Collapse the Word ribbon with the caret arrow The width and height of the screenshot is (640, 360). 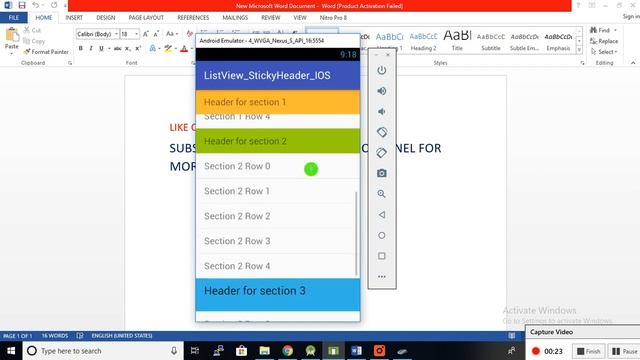point(633,63)
